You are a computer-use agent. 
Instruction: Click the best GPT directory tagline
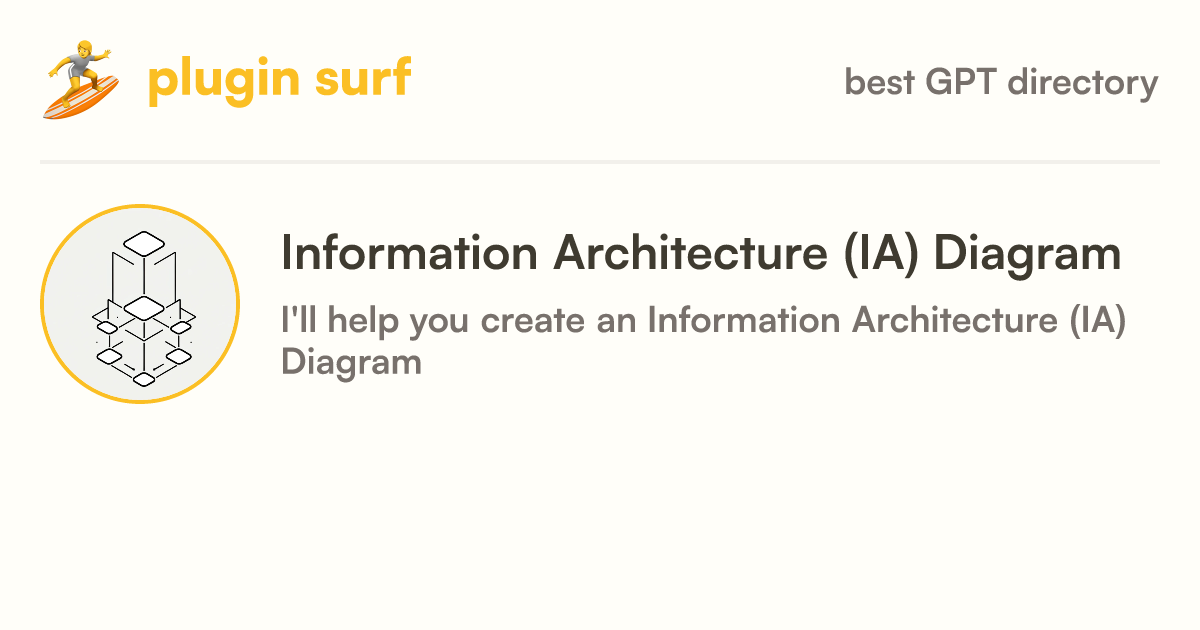tap(1001, 82)
